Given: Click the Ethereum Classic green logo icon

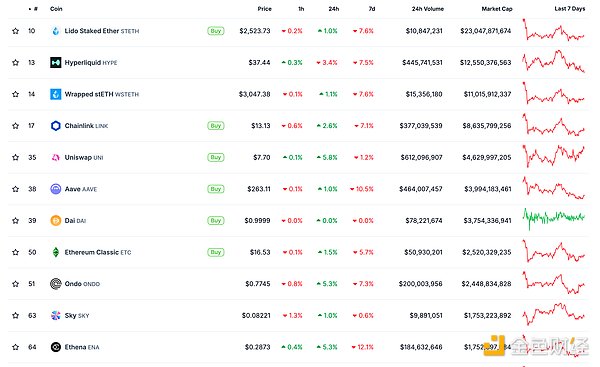Looking at the screenshot, I should pos(55,252).
